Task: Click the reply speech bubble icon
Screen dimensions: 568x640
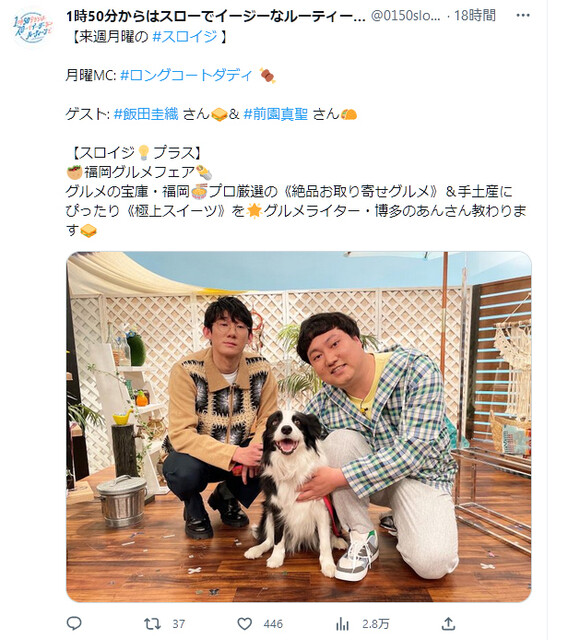Action: point(74,623)
